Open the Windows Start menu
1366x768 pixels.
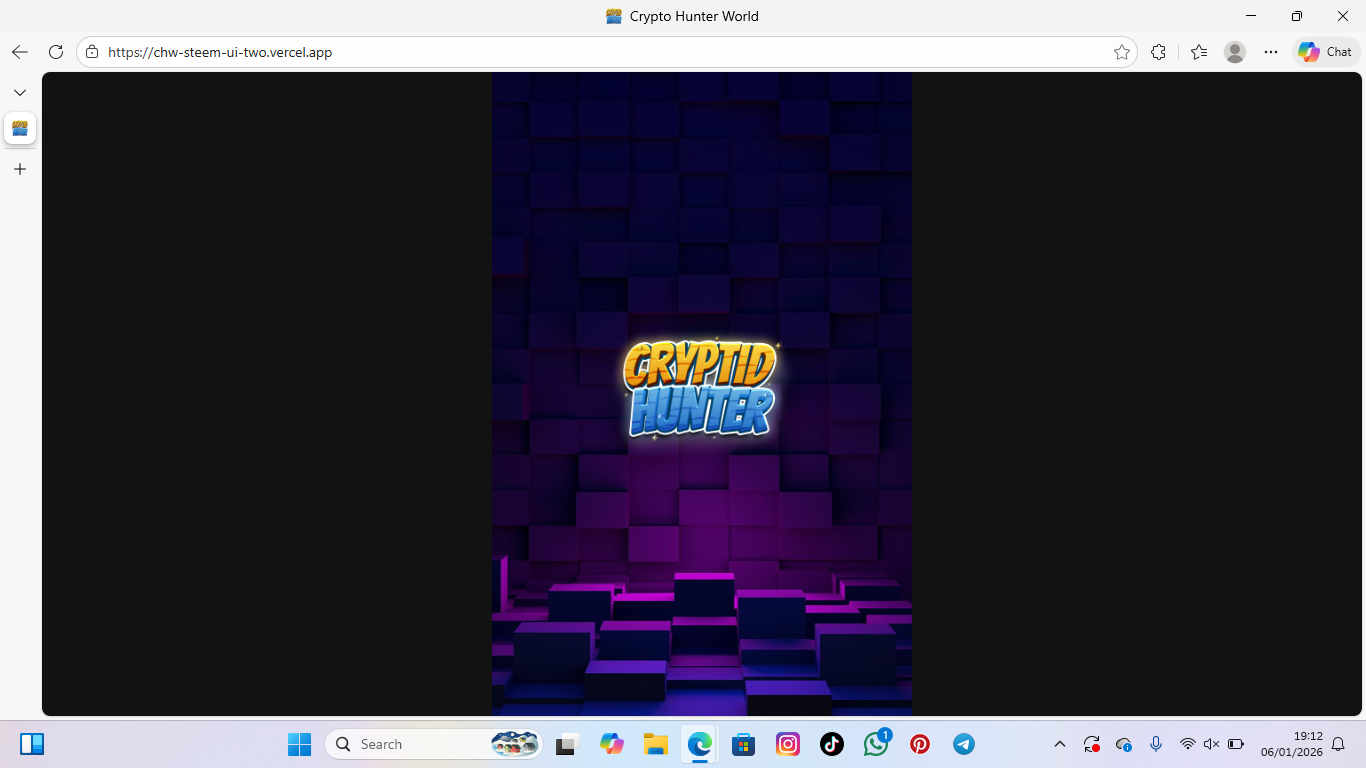[299, 744]
